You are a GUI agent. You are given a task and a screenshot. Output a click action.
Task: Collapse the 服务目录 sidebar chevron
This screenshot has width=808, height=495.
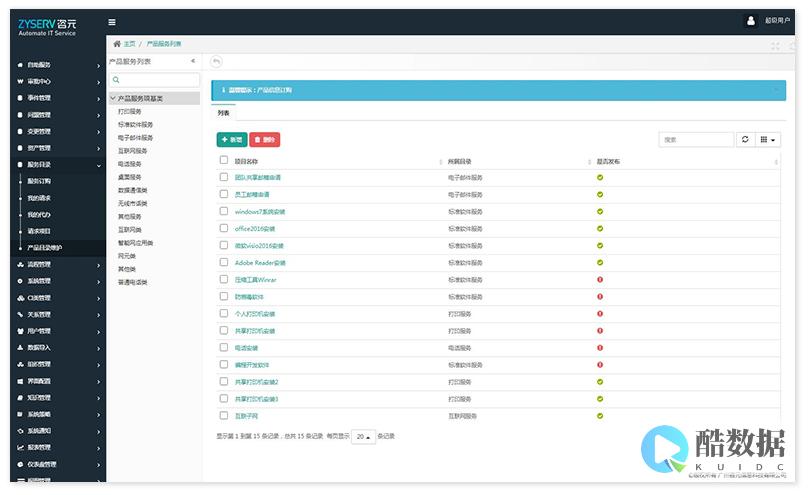pyautogui.click(x=98, y=165)
